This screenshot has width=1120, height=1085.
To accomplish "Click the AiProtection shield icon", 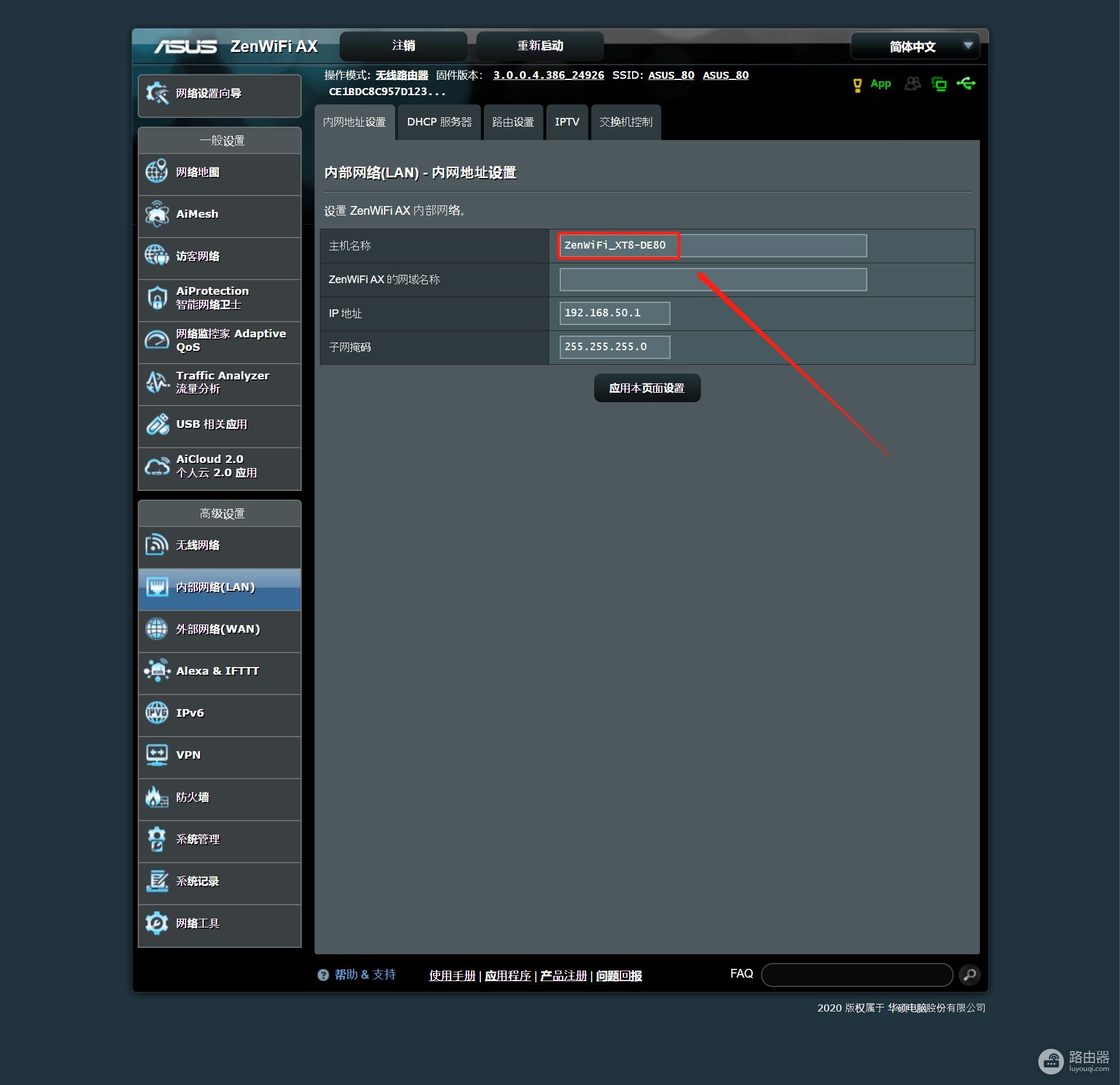I will [156, 298].
